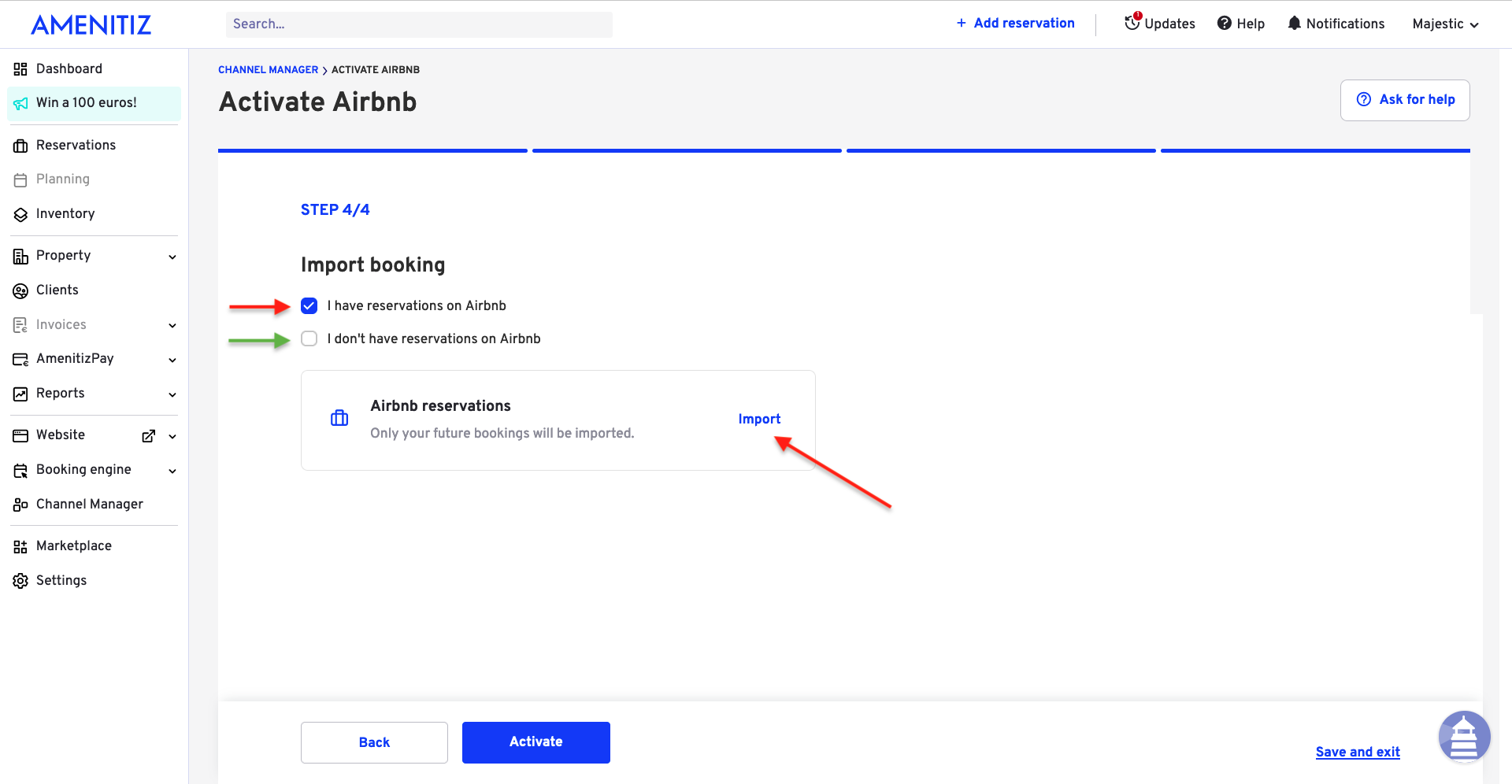1512x784 pixels.
Task: Click the Booking engine calendar icon
Action: tap(20, 470)
